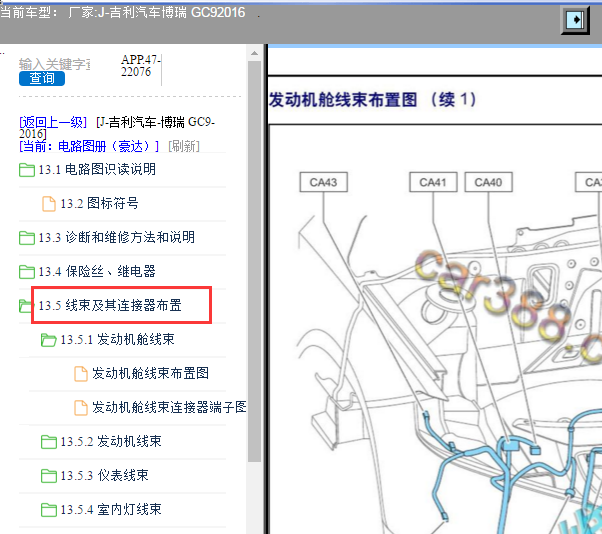Expand 13.5.2 发动机线束
This screenshot has width=602, height=534.
[111, 441]
